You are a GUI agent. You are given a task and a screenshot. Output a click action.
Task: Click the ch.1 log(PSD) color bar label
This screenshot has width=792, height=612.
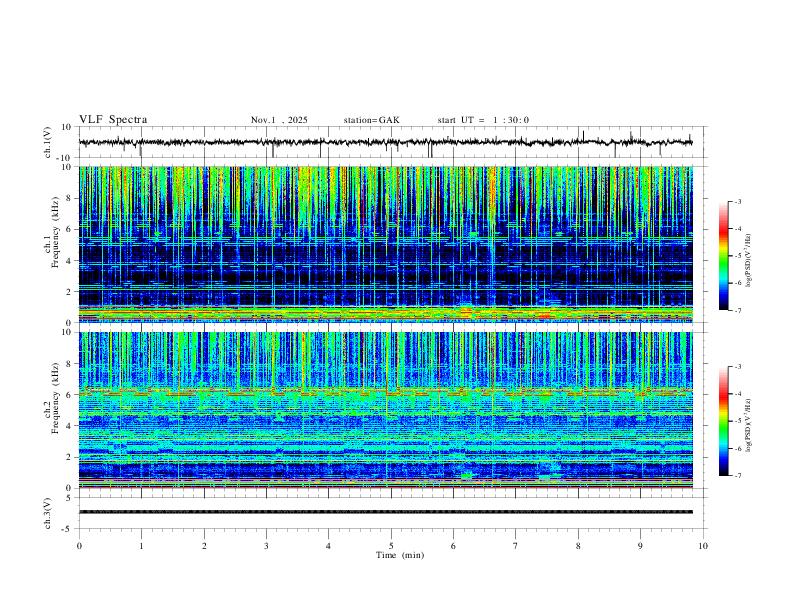(748, 261)
